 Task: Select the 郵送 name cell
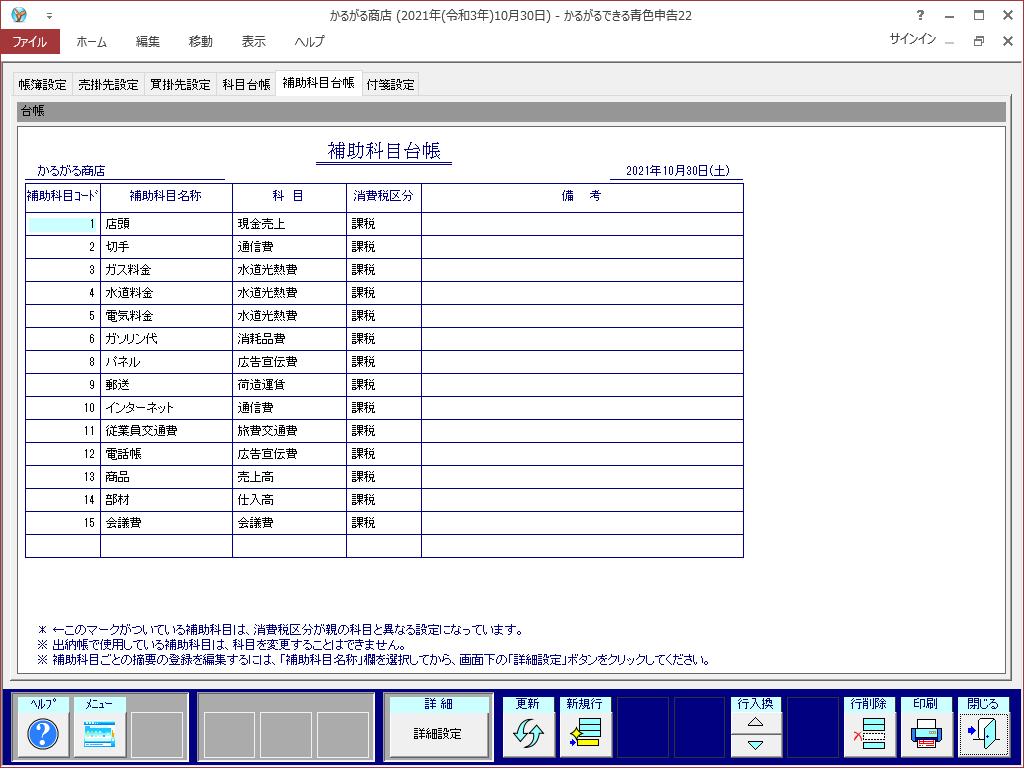click(167, 385)
